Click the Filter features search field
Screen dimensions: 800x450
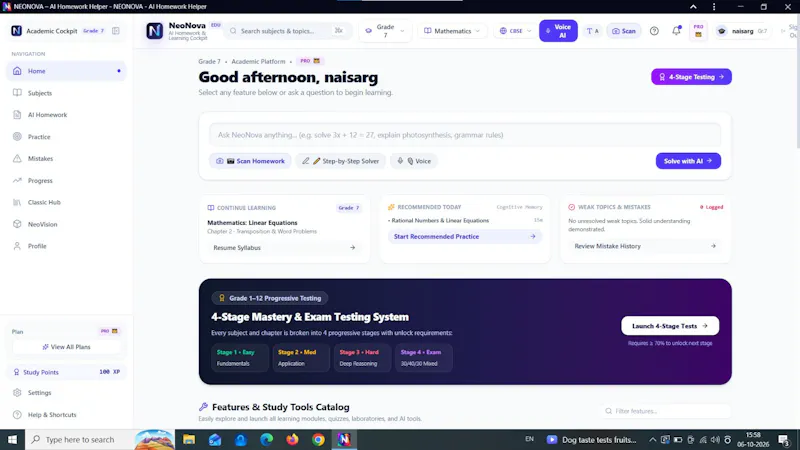(665, 411)
